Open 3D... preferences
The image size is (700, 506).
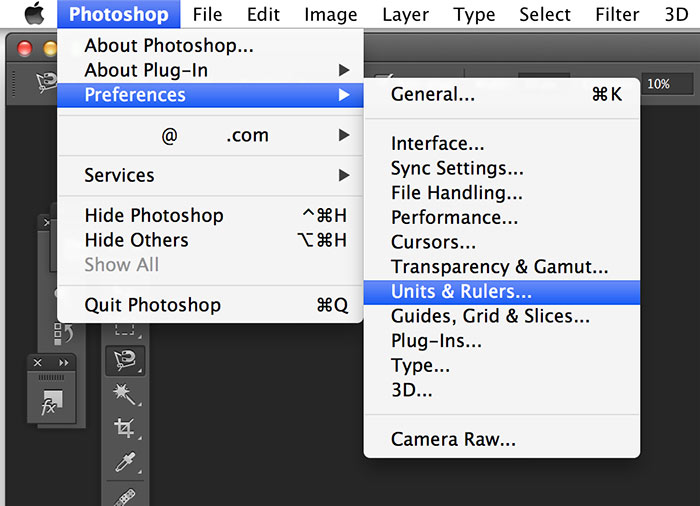point(502,390)
